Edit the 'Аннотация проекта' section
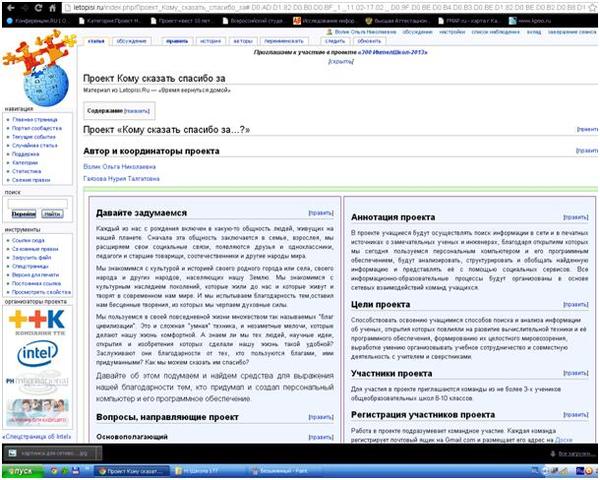This screenshot has width=600, height=480. (x=576, y=217)
